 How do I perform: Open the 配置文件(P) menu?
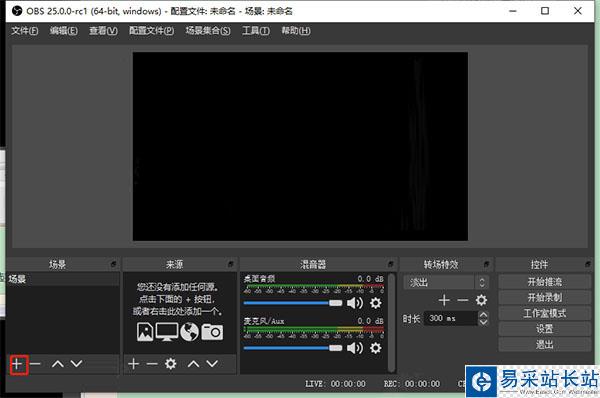click(x=152, y=31)
